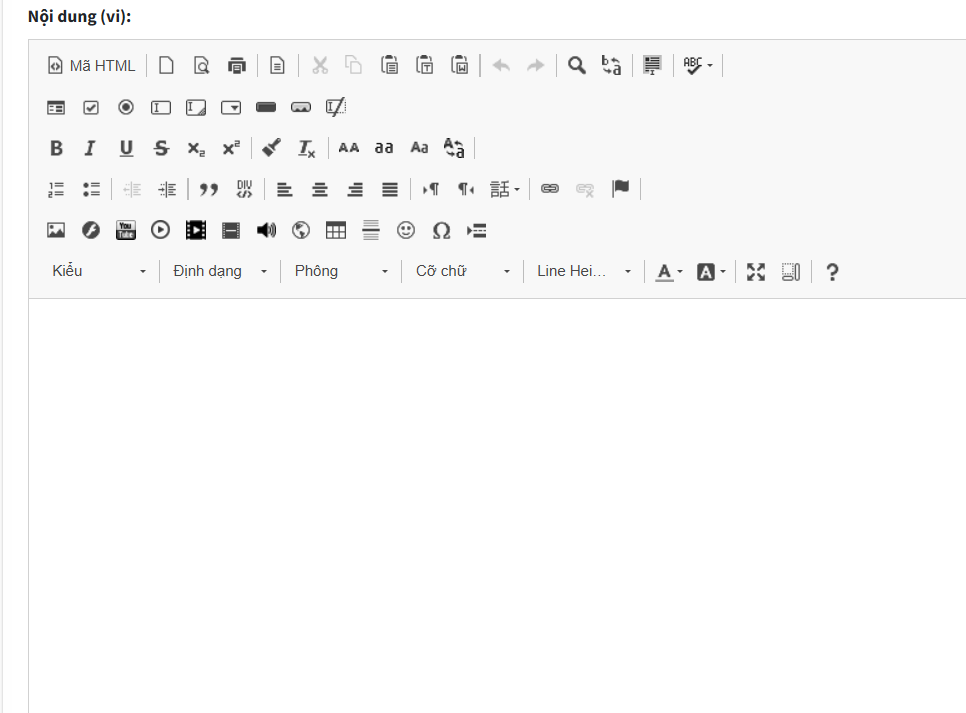
Task: Open the Phông font dropdown
Action: click(341, 271)
